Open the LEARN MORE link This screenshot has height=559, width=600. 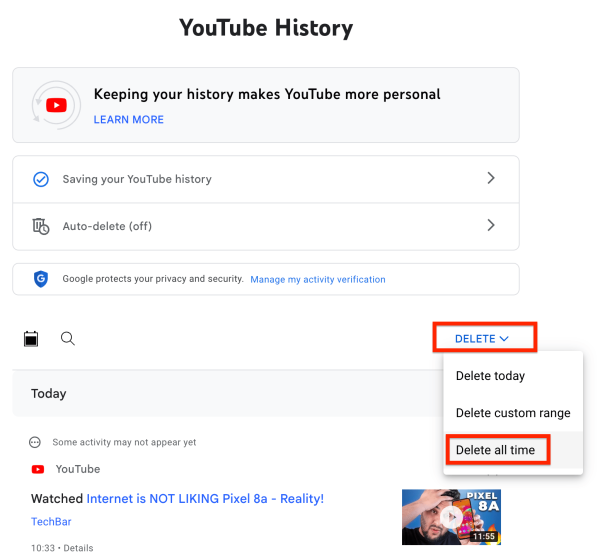129,120
